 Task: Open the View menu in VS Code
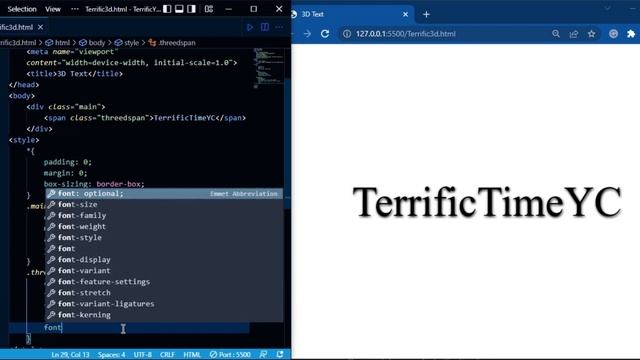point(53,9)
